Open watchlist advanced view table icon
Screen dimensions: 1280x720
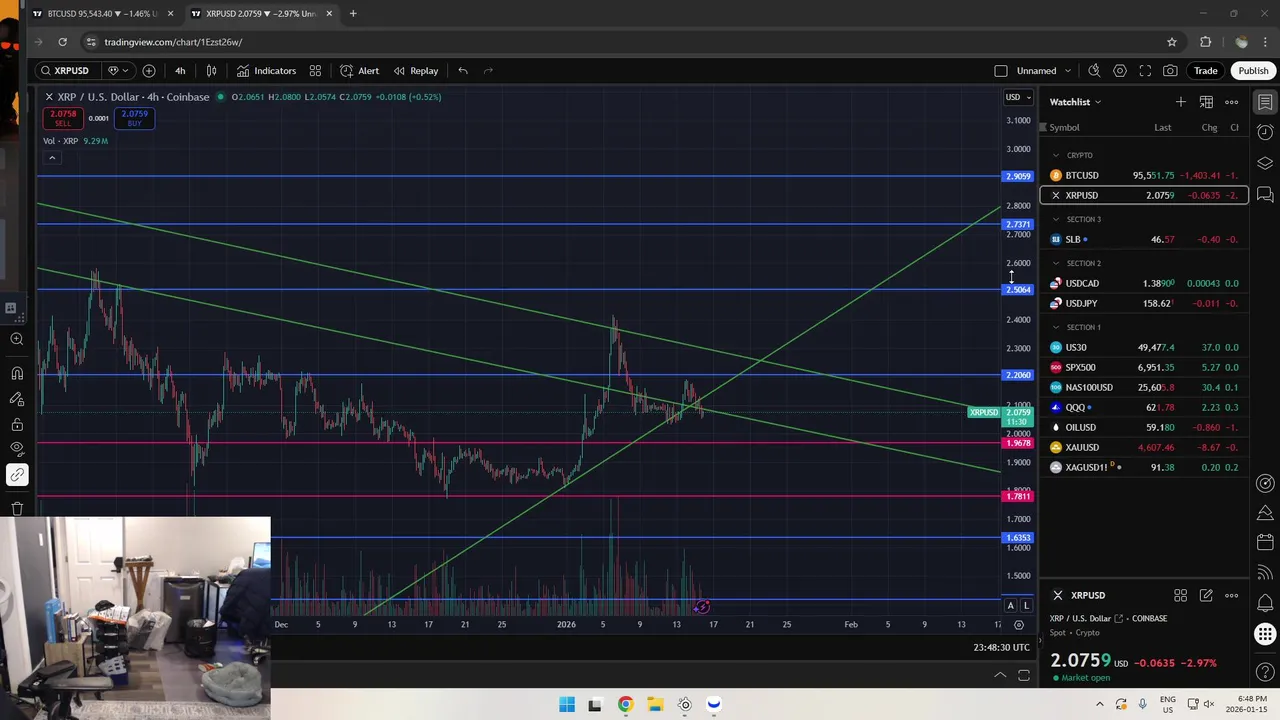coord(1206,102)
